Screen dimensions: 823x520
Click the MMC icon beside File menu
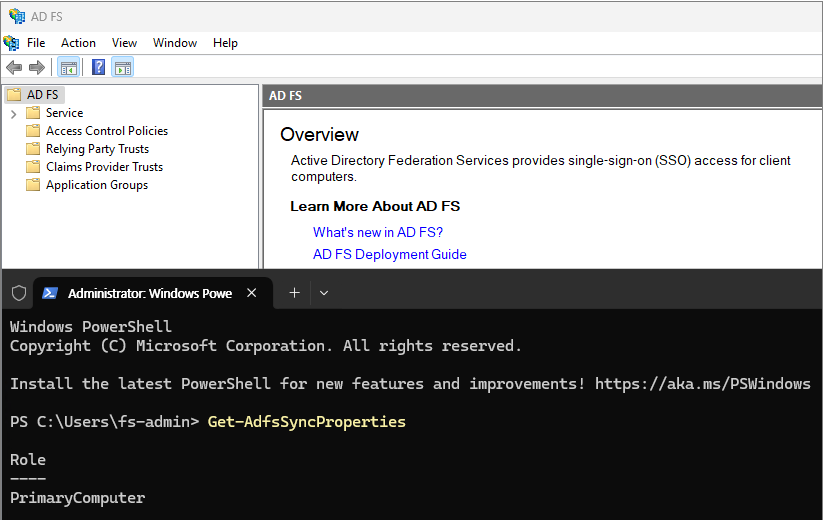11,43
